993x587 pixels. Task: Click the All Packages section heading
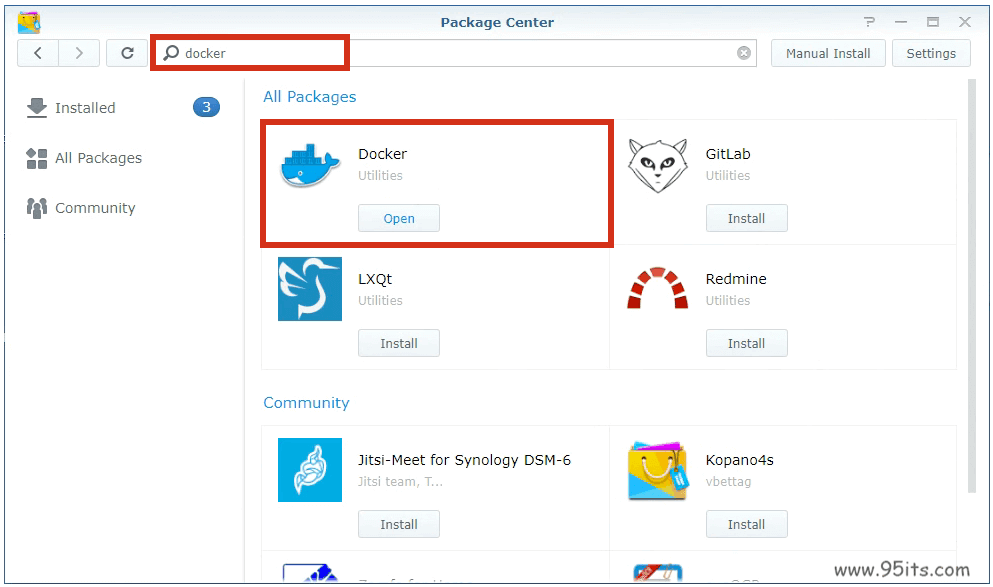point(310,97)
